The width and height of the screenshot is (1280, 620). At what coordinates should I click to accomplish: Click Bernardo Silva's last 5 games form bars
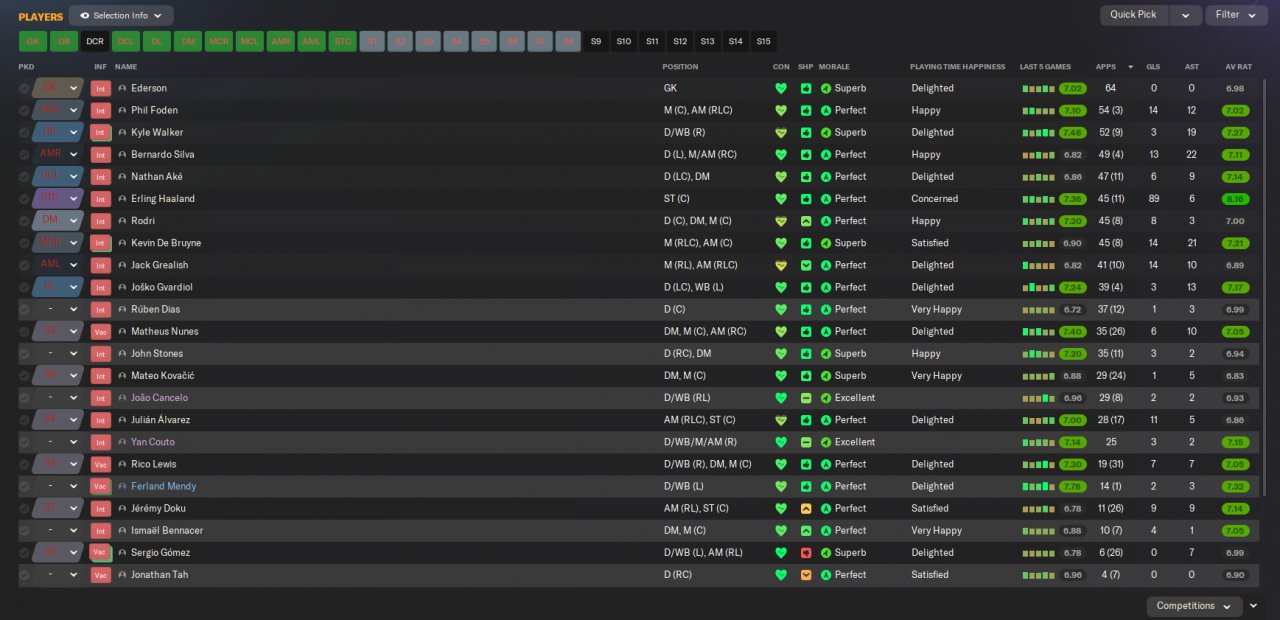pos(1038,155)
